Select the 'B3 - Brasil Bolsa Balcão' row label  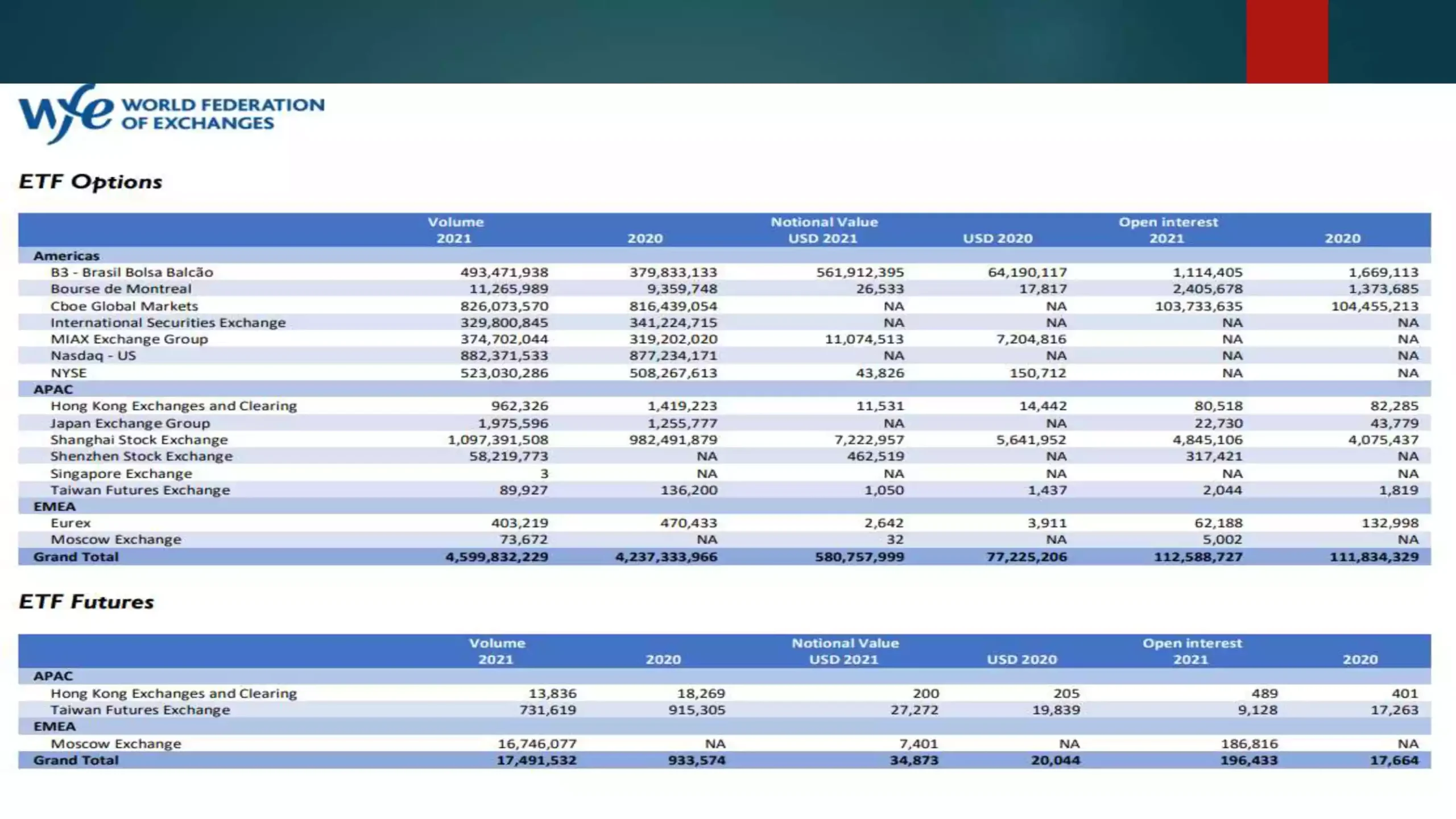[x=132, y=272]
